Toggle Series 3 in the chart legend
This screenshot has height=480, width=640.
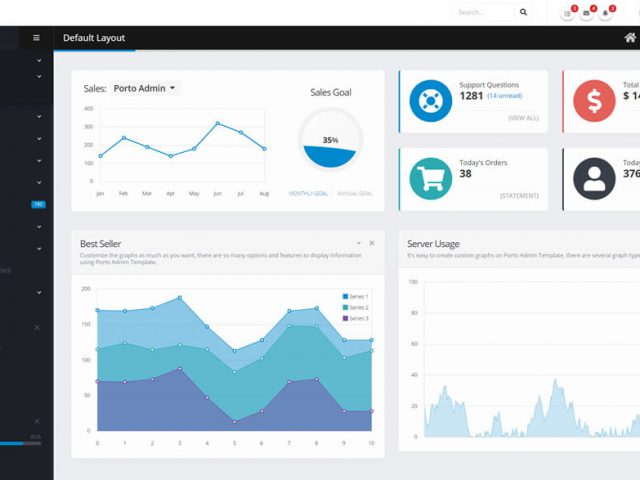pyautogui.click(x=356, y=318)
